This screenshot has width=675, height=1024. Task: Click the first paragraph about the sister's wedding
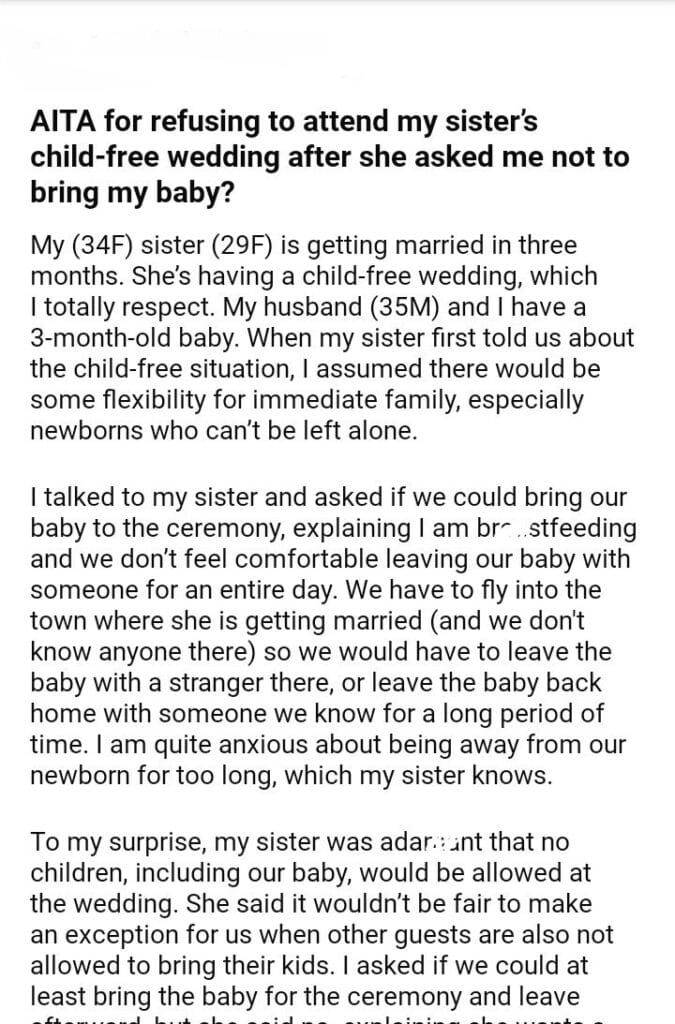tap(330, 337)
